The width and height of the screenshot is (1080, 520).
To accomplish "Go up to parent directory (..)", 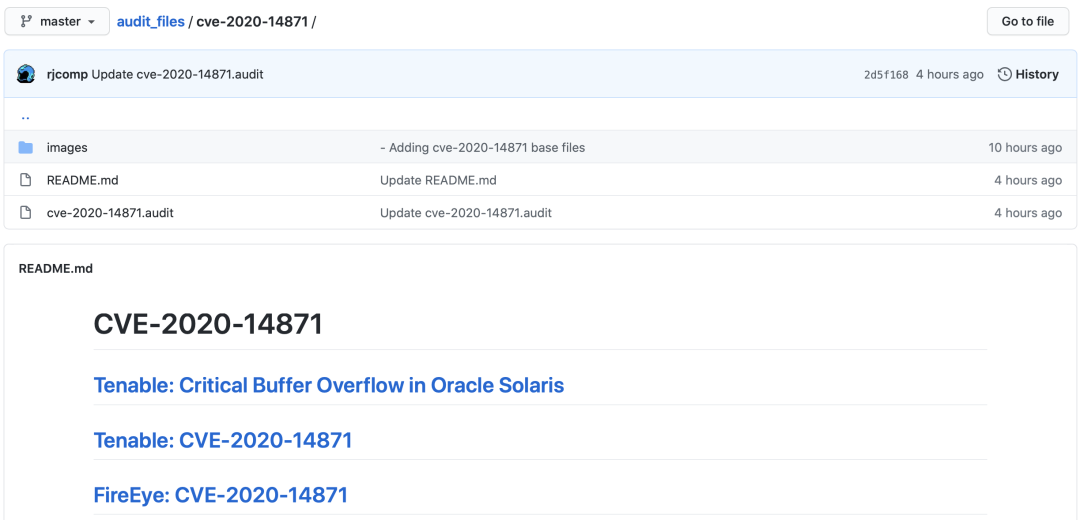I will click(x=25, y=116).
